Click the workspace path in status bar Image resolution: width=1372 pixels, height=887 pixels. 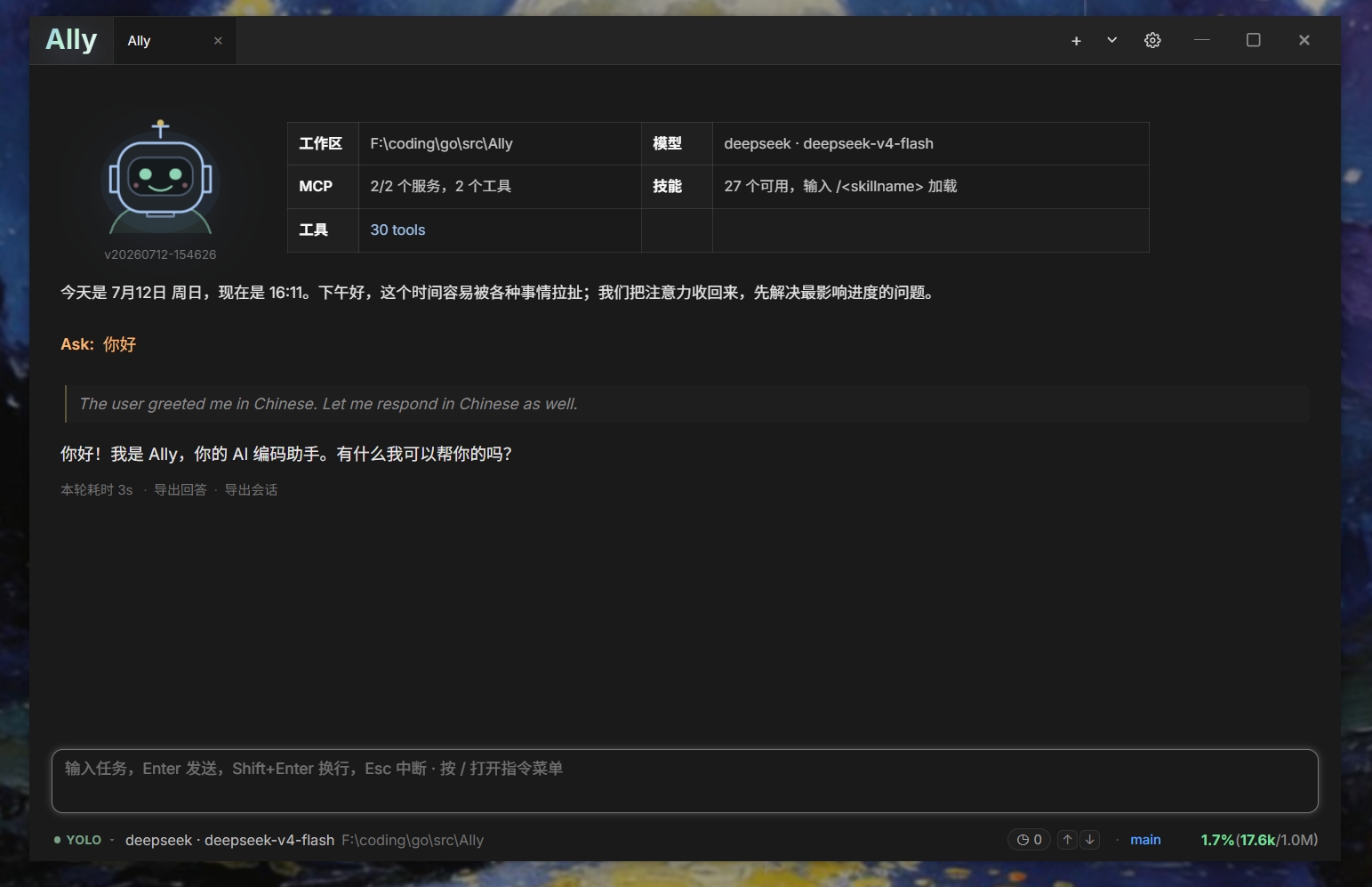point(413,840)
